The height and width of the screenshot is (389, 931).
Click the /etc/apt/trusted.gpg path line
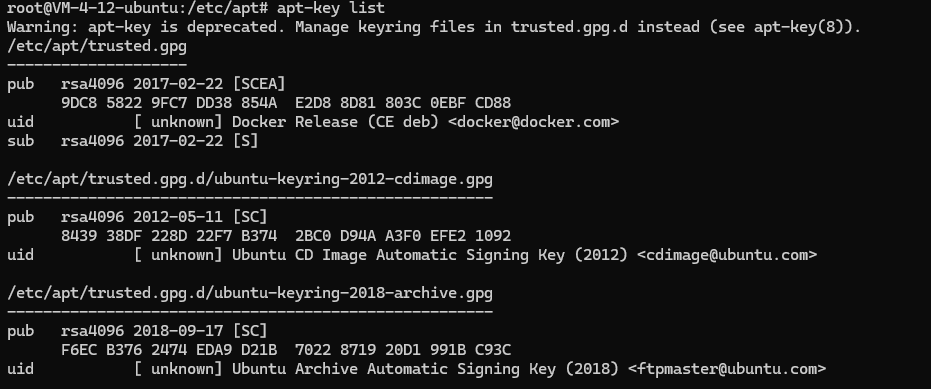97,46
